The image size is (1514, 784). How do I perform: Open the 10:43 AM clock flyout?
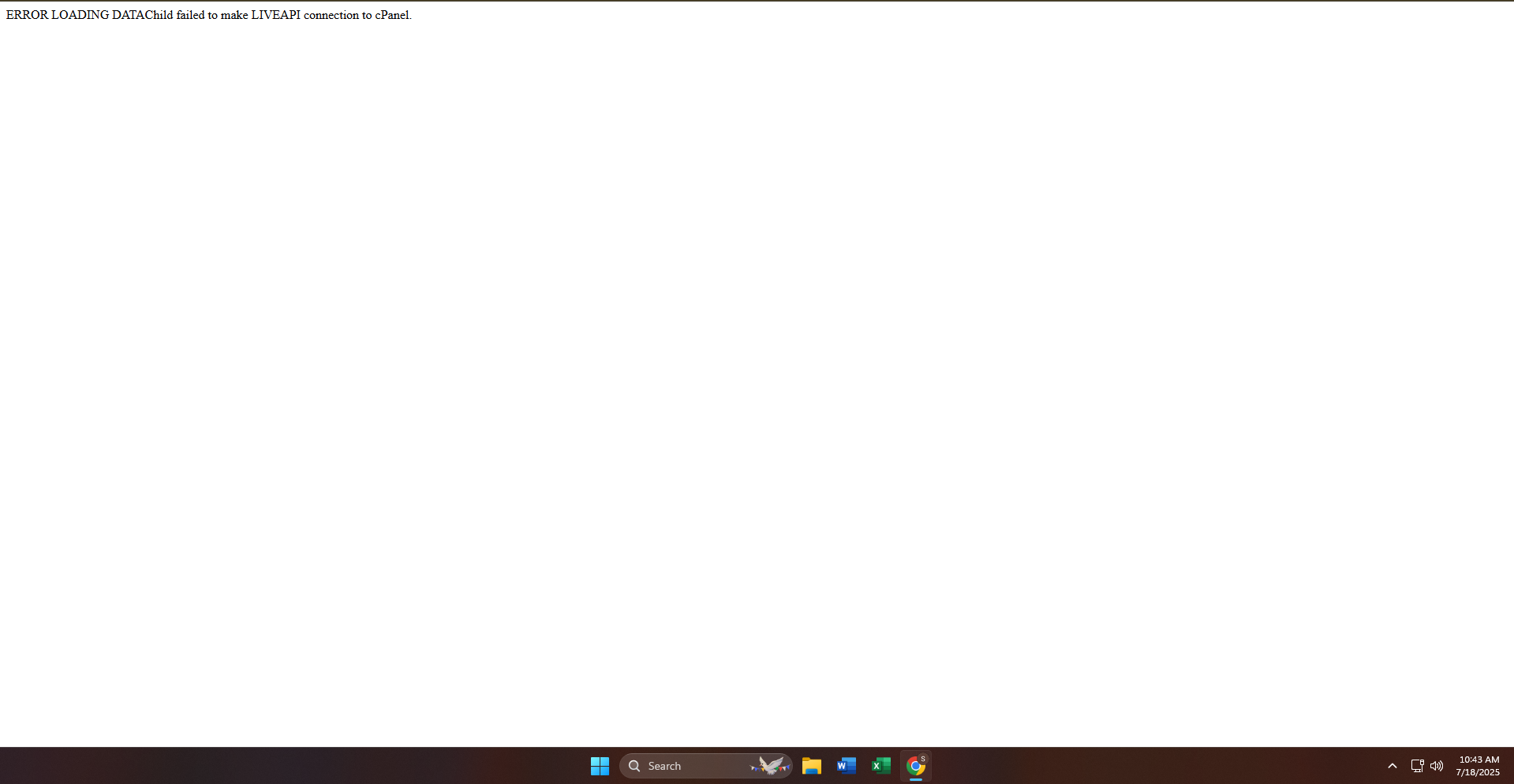(x=1478, y=760)
